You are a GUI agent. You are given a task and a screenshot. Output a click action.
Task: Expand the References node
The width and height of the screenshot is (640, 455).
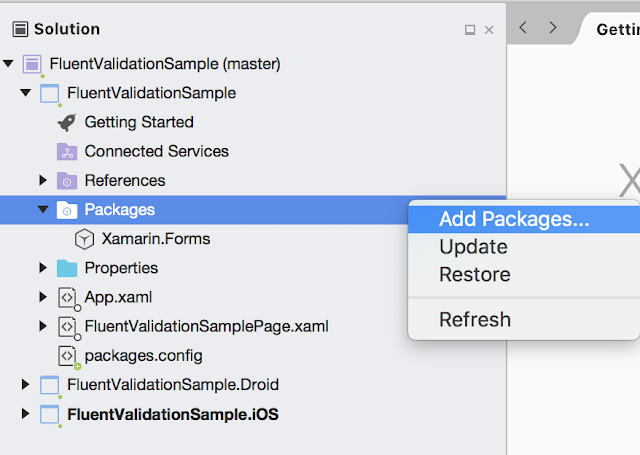(x=43, y=180)
